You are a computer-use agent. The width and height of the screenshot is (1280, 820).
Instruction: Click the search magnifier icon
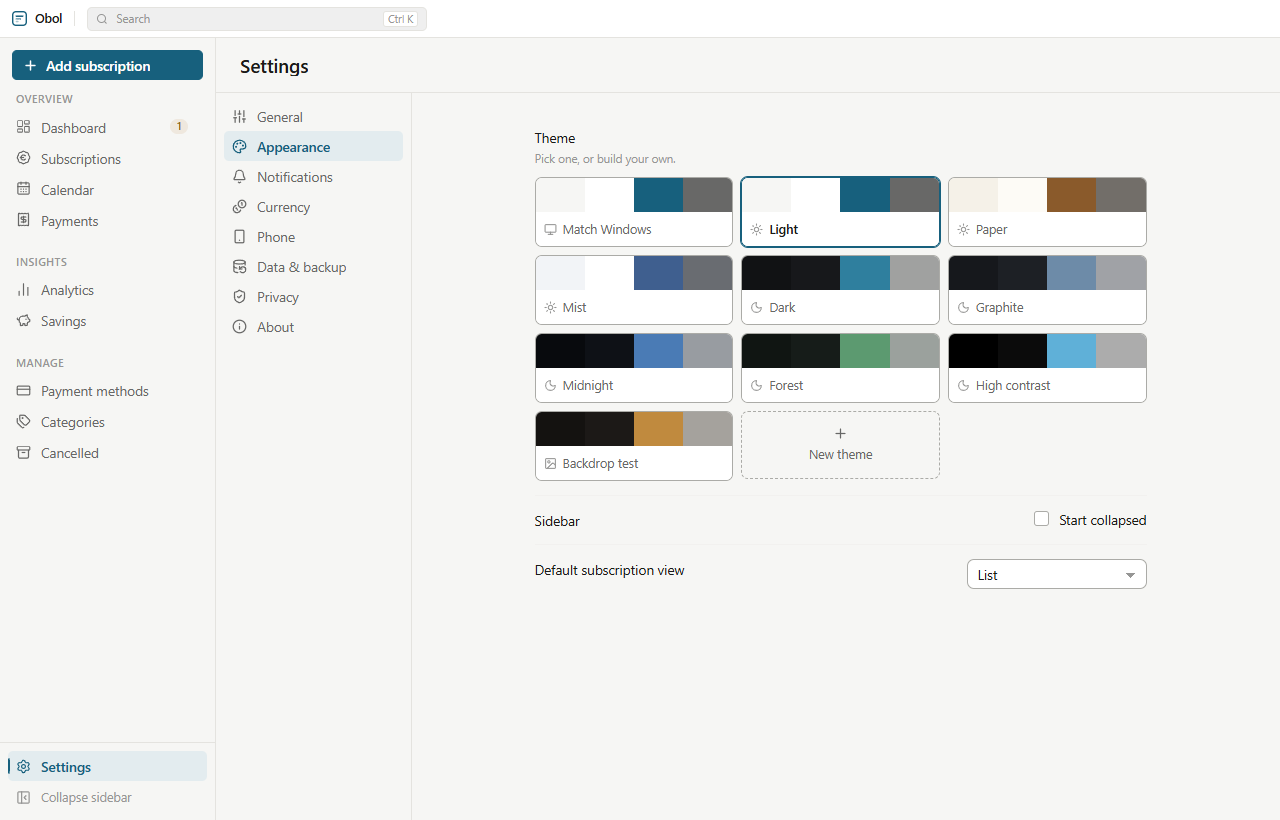102,19
